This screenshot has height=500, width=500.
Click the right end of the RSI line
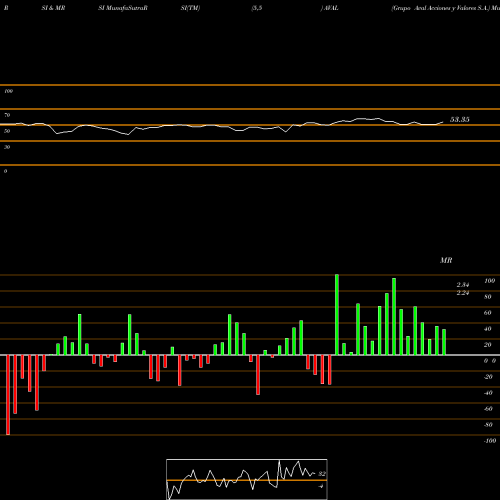pyautogui.click(x=443, y=122)
